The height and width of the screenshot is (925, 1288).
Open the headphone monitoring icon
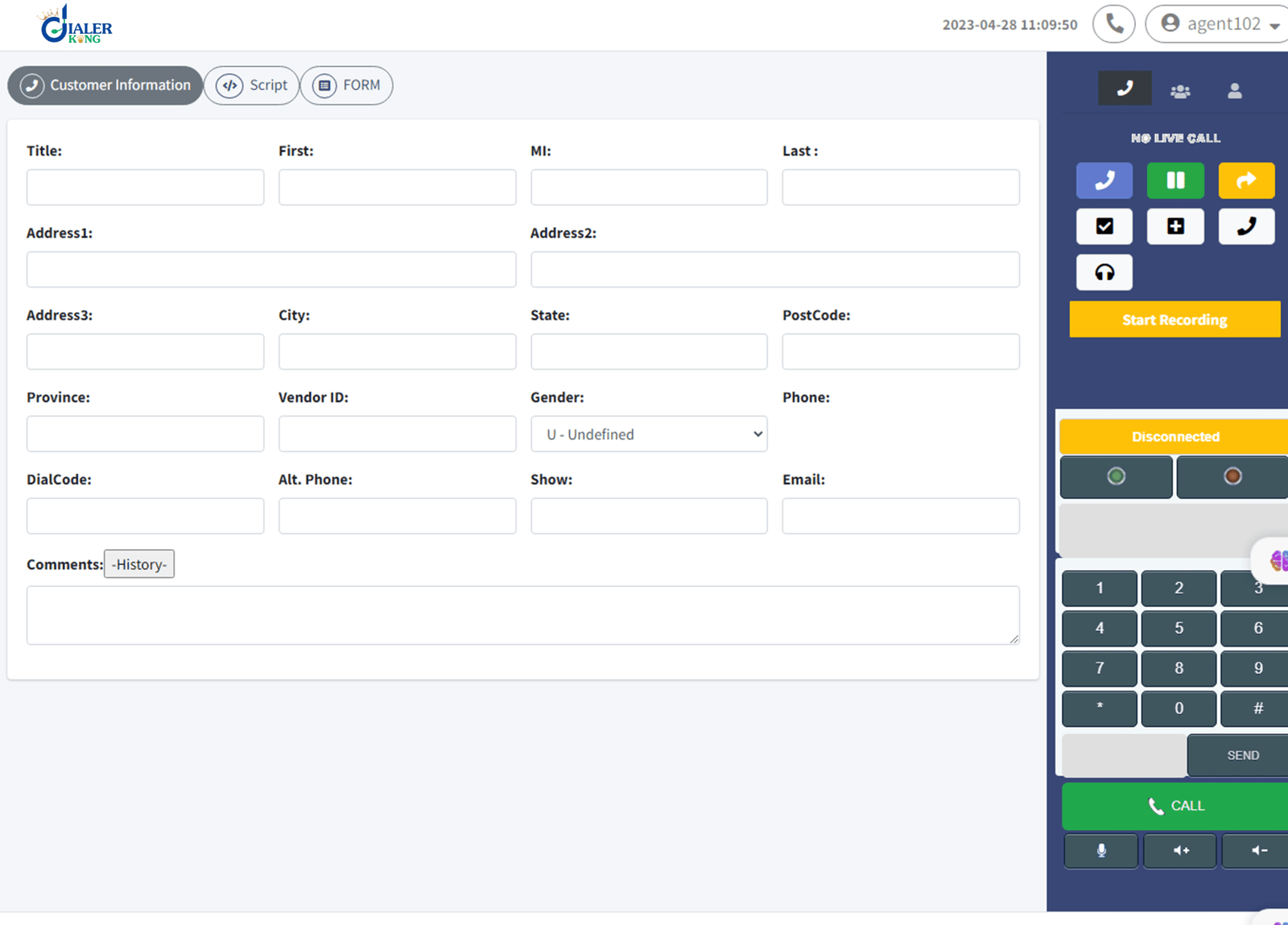pyautogui.click(x=1104, y=272)
